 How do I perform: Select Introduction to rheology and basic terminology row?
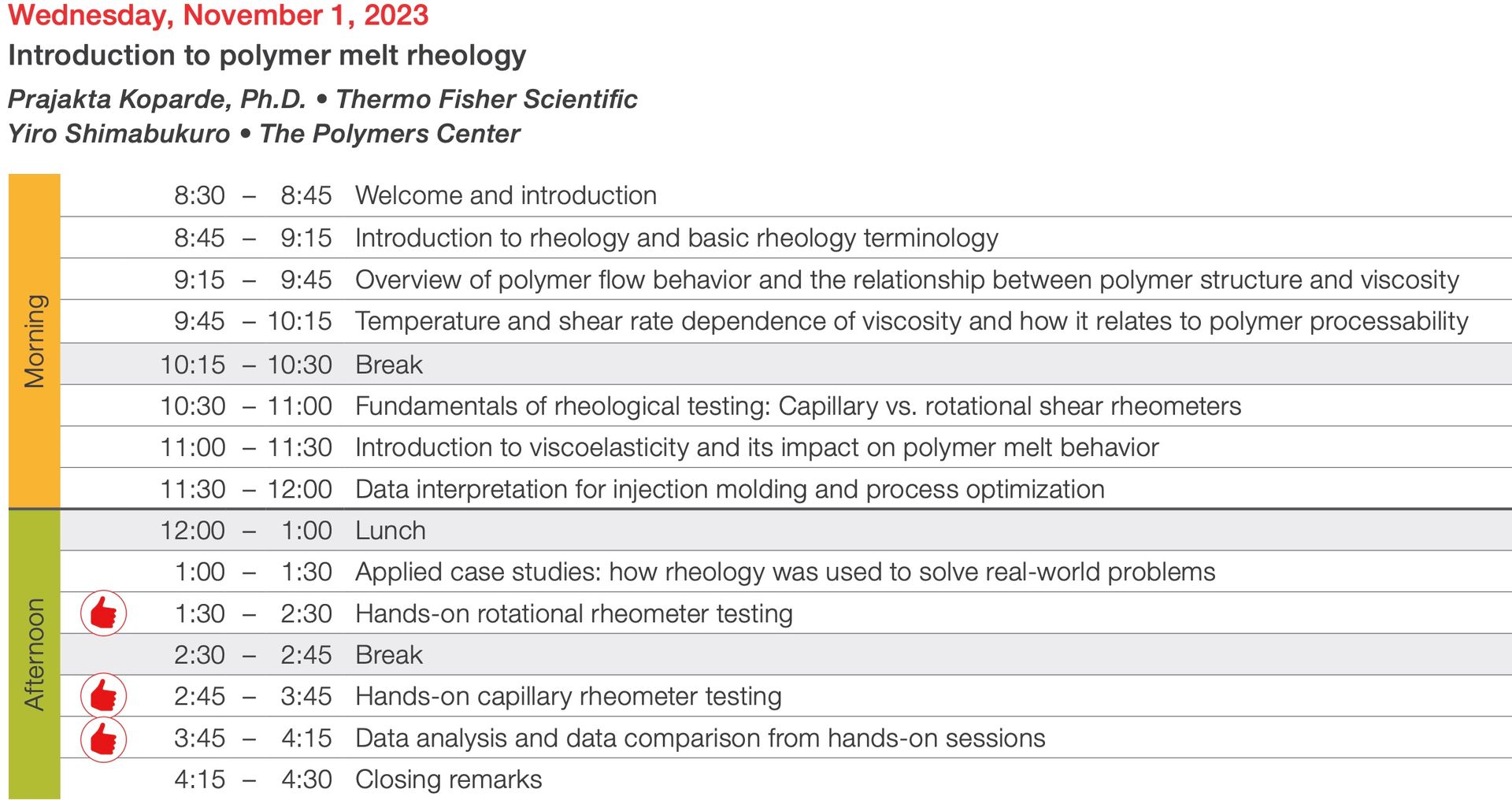(786, 238)
